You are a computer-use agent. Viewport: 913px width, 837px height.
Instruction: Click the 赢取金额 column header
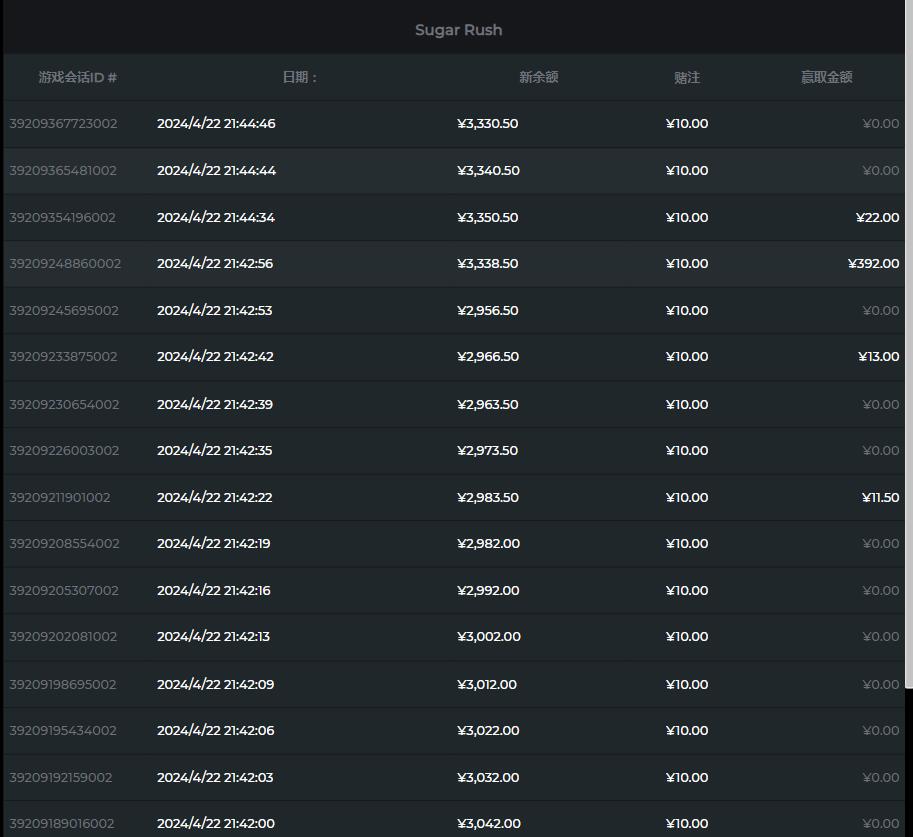tap(826, 77)
